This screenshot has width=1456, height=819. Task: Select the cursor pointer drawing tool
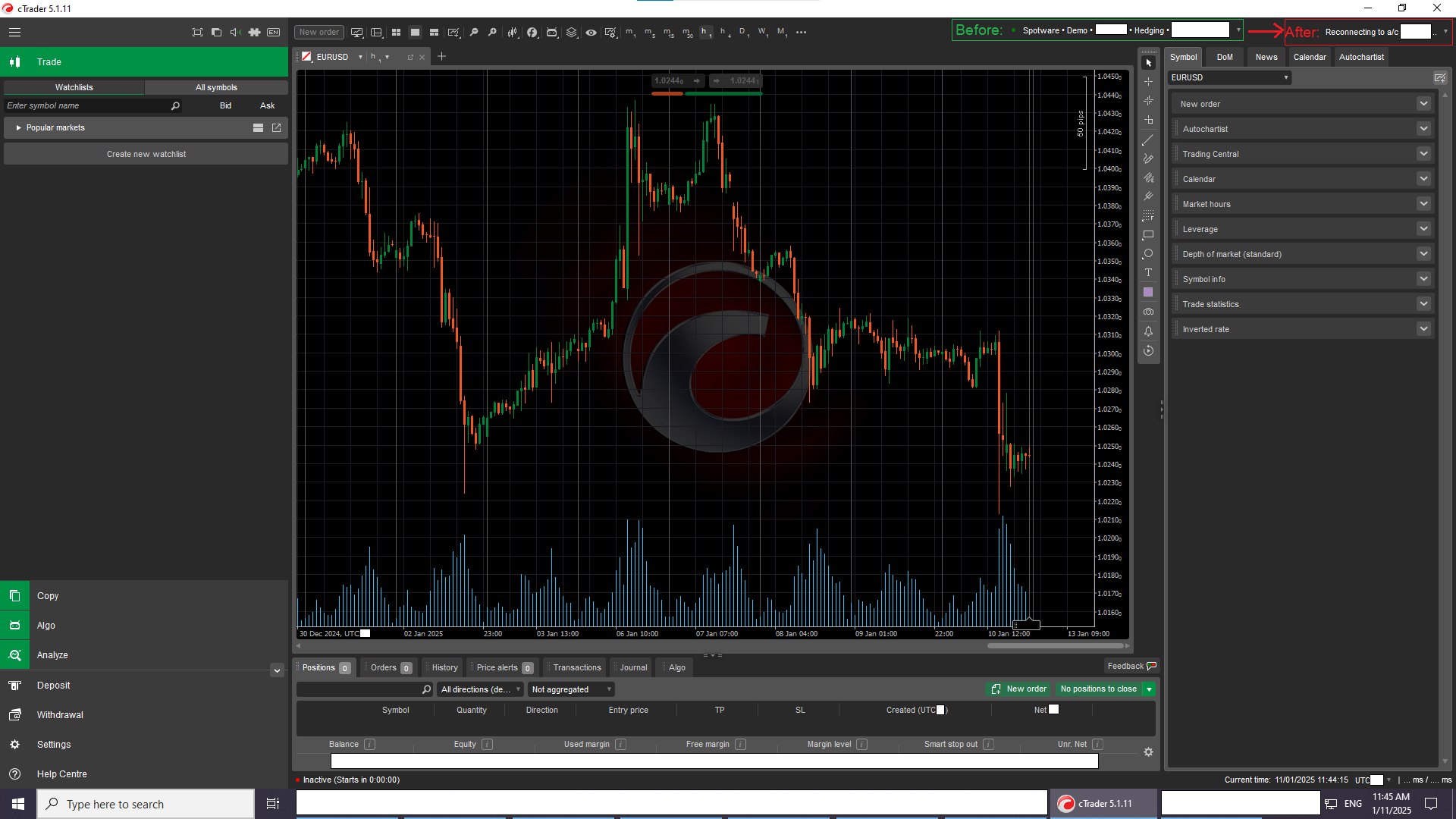(1148, 63)
